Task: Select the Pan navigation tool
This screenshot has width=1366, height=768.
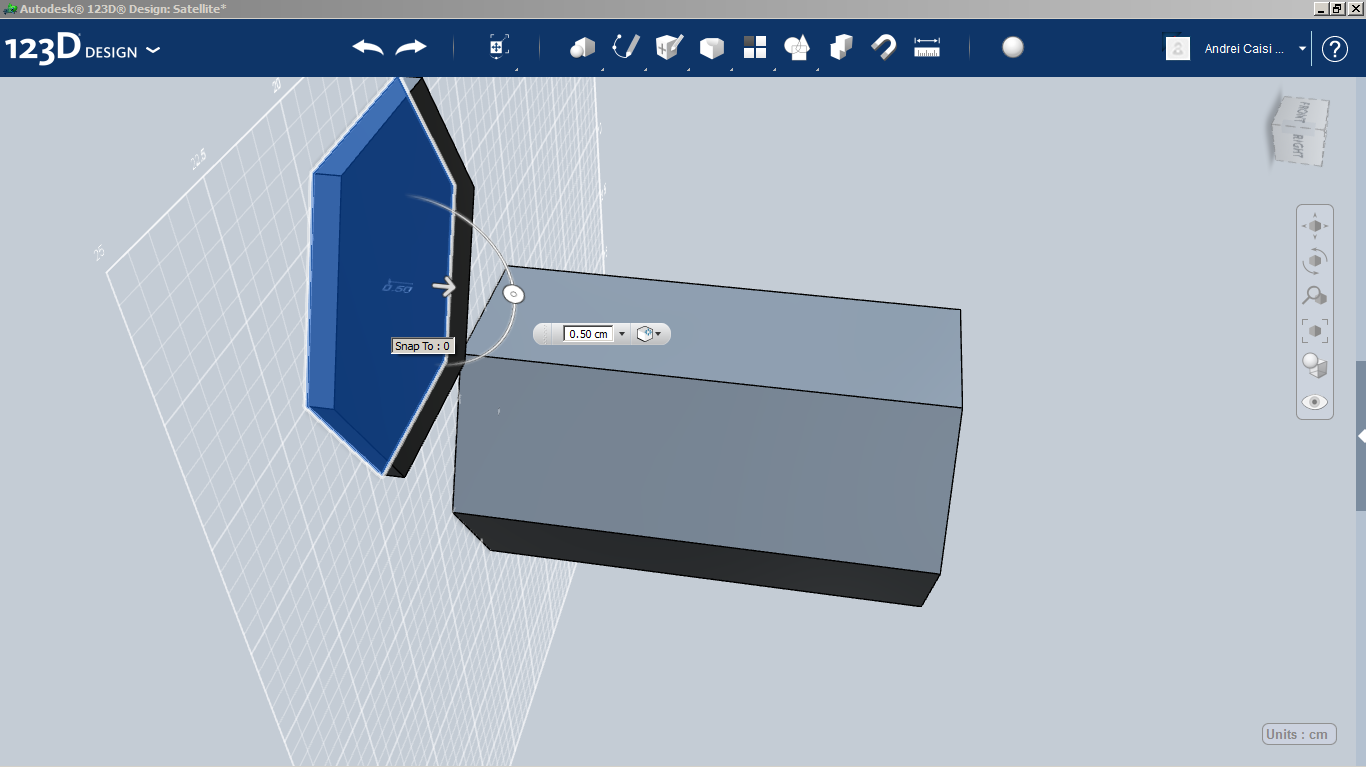Action: [1315, 226]
